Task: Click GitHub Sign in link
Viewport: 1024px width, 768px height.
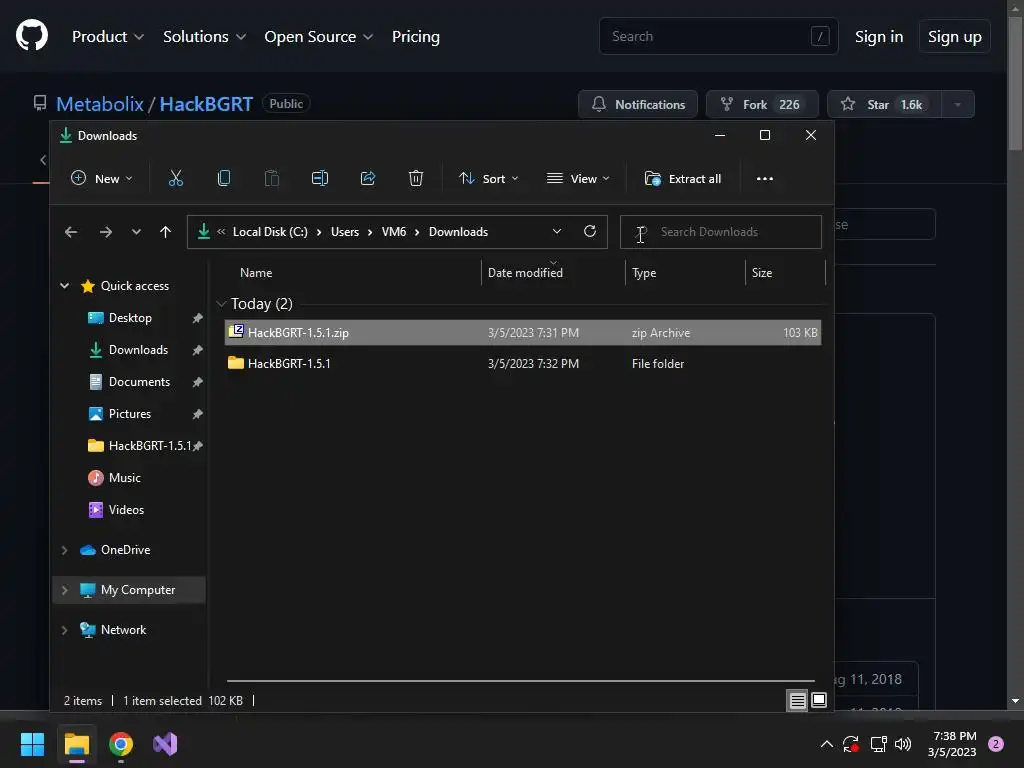Action: tap(879, 37)
